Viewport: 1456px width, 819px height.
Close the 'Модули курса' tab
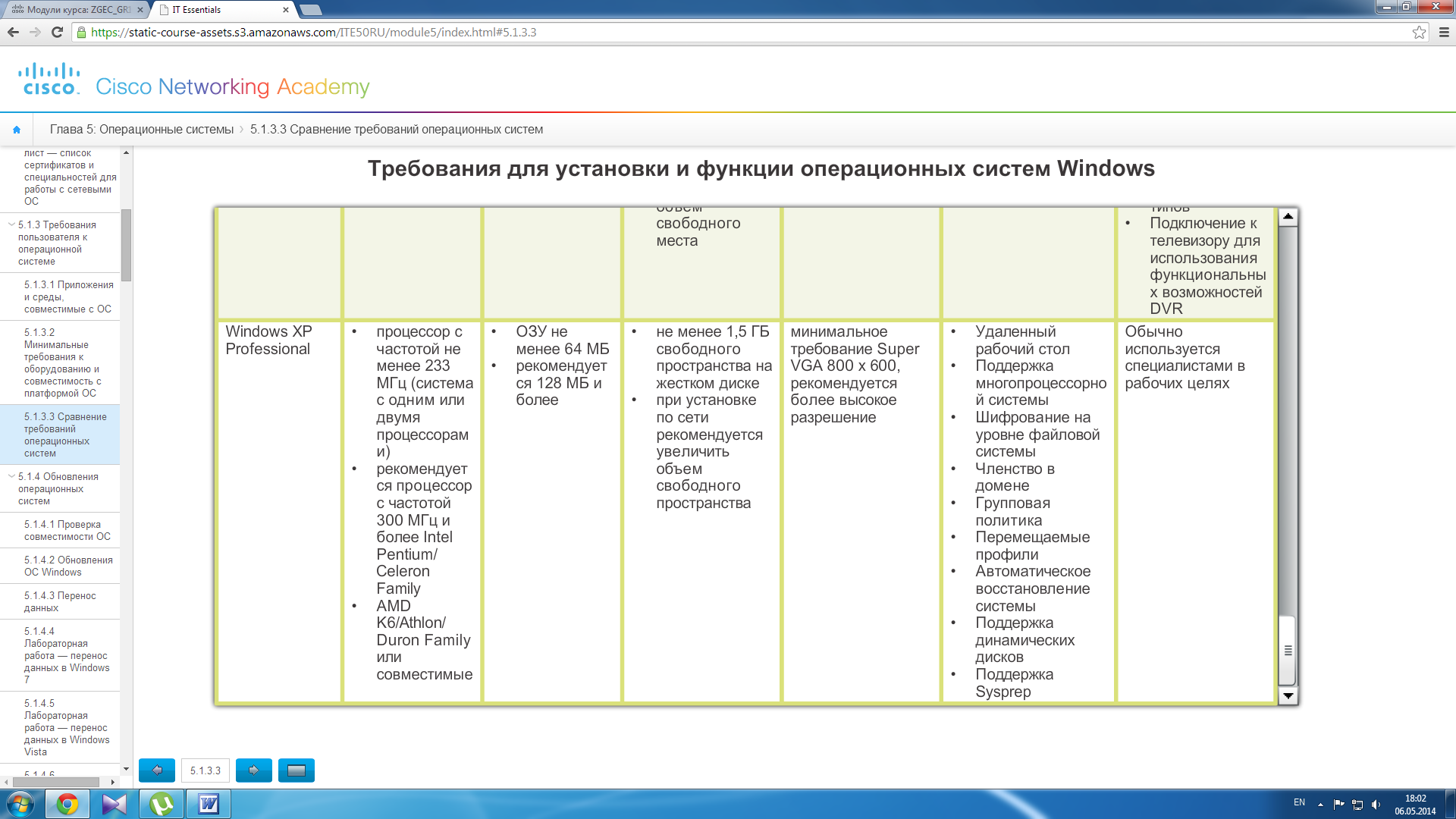[x=140, y=10]
